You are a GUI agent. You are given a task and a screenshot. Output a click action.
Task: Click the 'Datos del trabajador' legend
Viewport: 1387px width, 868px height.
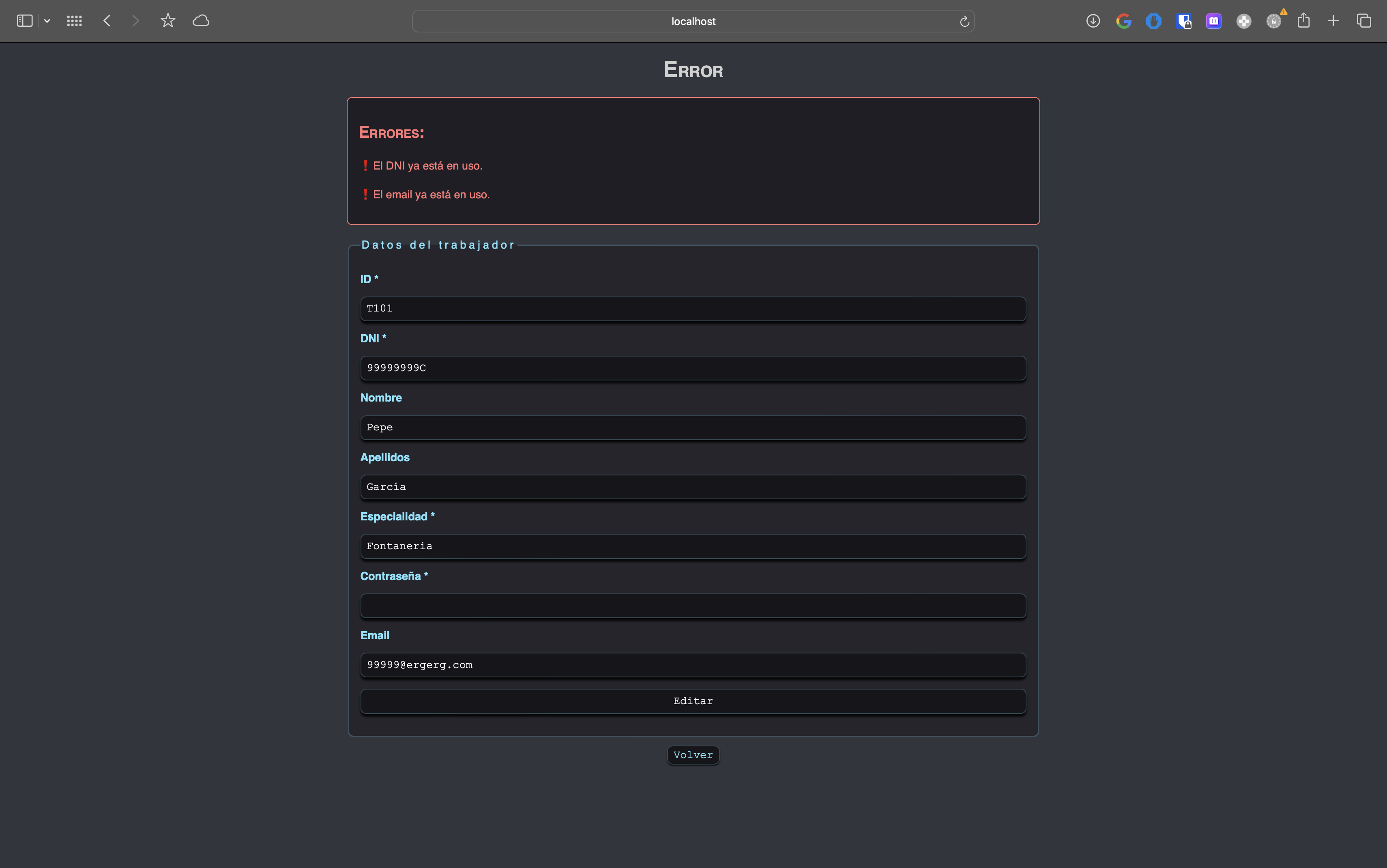pyautogui.click(x=438, y=245)
